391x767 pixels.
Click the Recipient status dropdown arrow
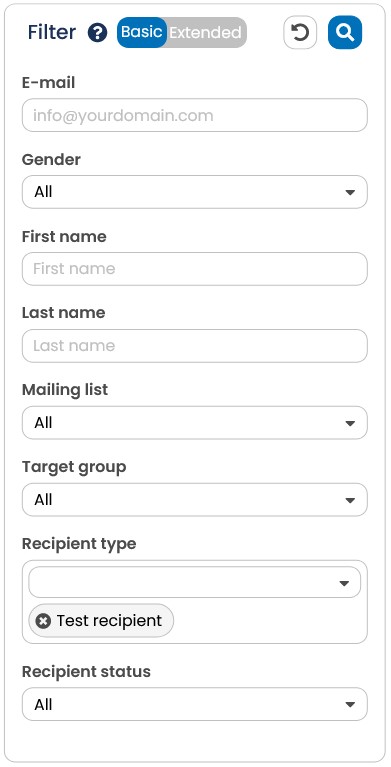(x=350, y=705)
